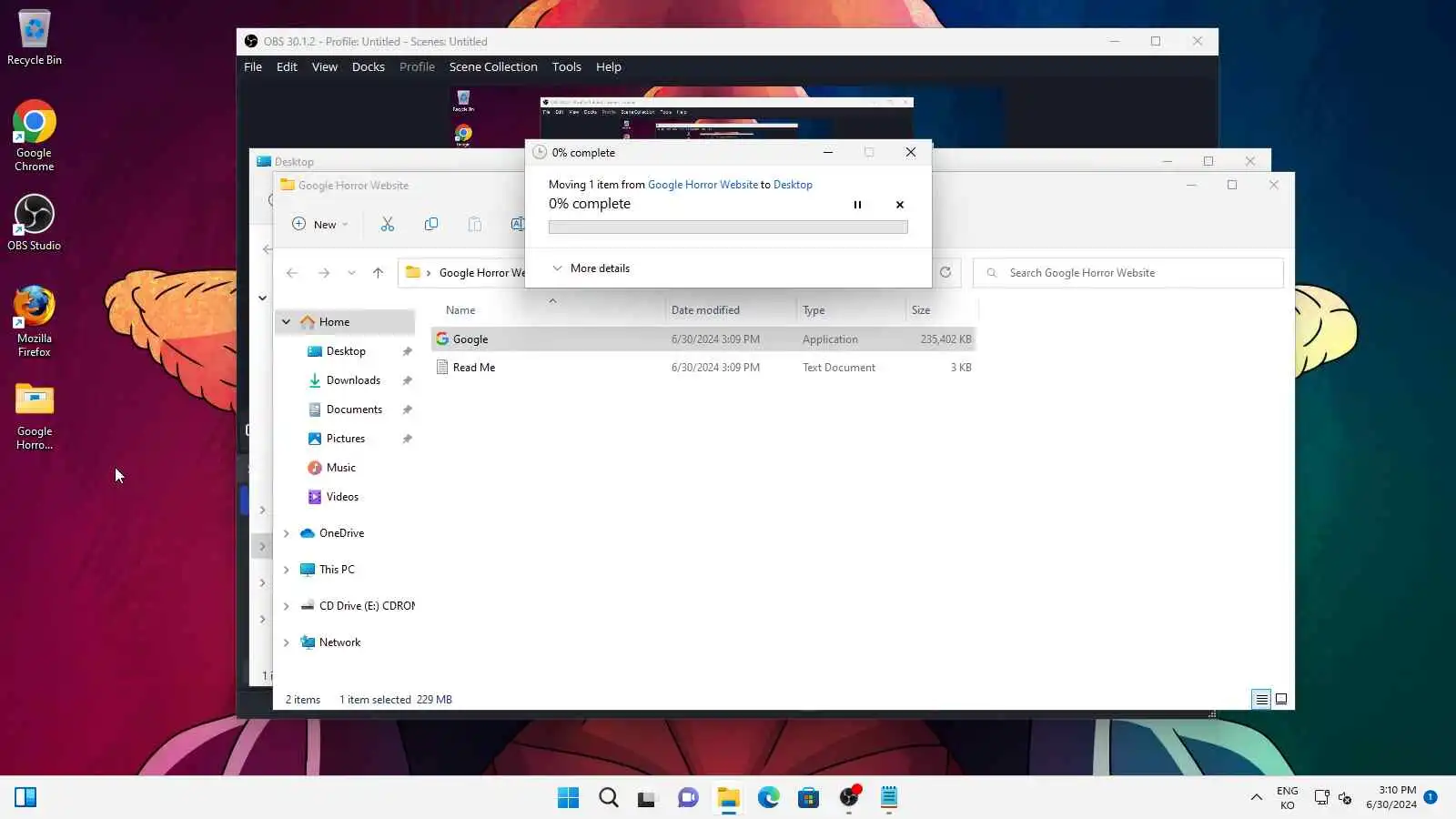Show hidden system tray icons
The image size is (1456, 819).
pyautogui.click(x=1257, y=797)
